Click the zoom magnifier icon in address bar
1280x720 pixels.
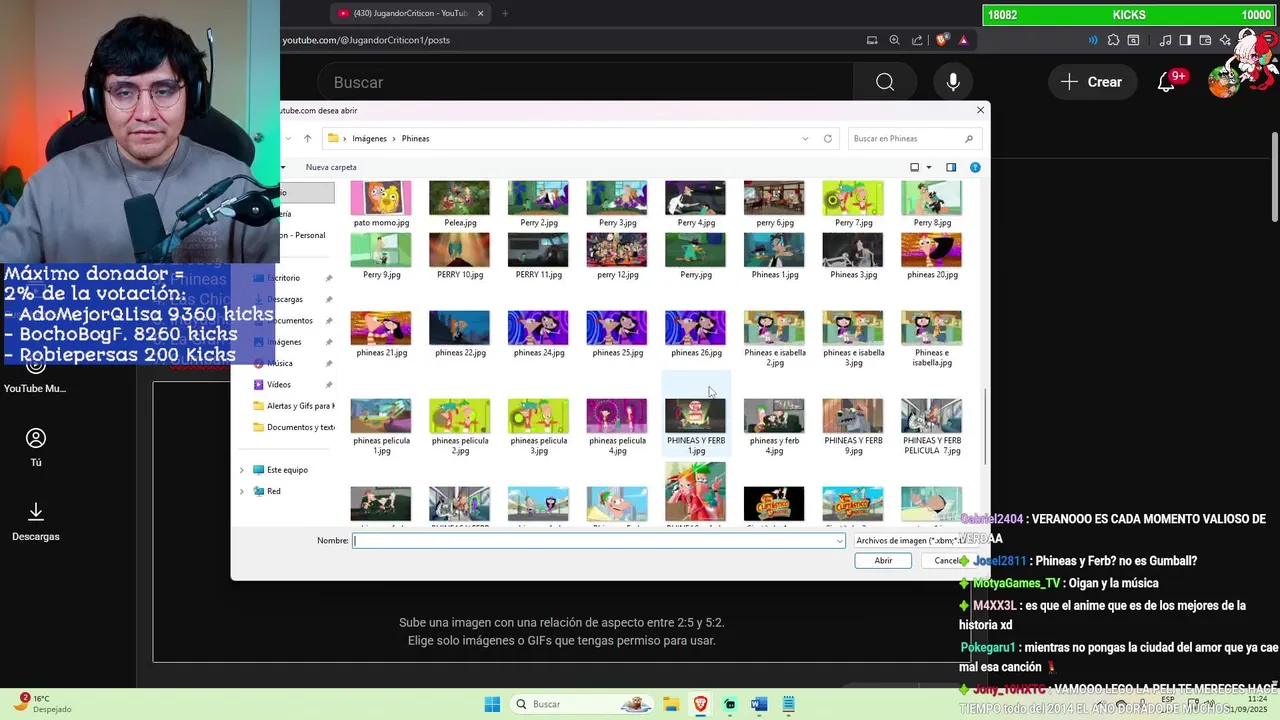coord(895,40)
